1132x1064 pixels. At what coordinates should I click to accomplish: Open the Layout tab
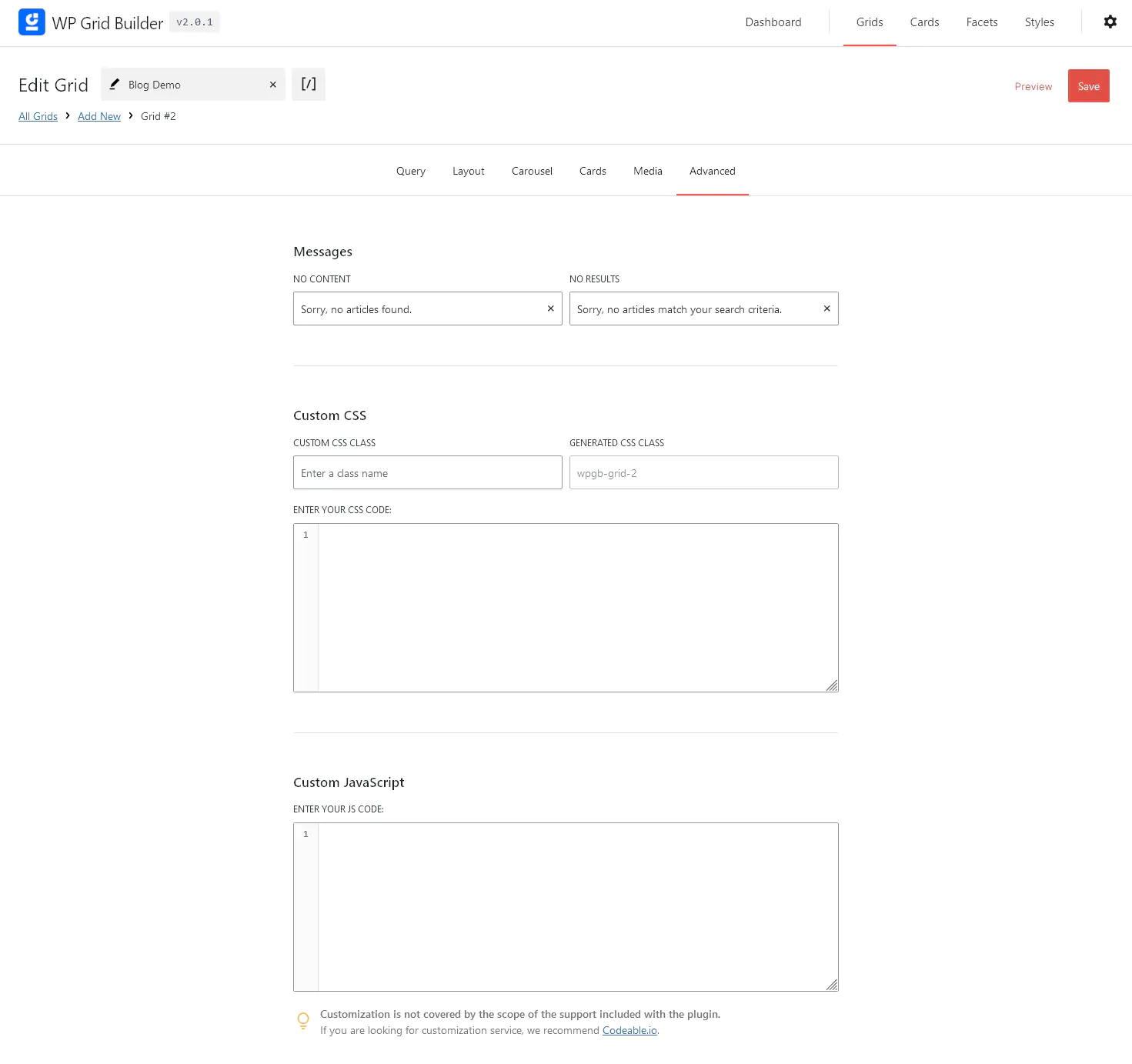coord(468,171)
